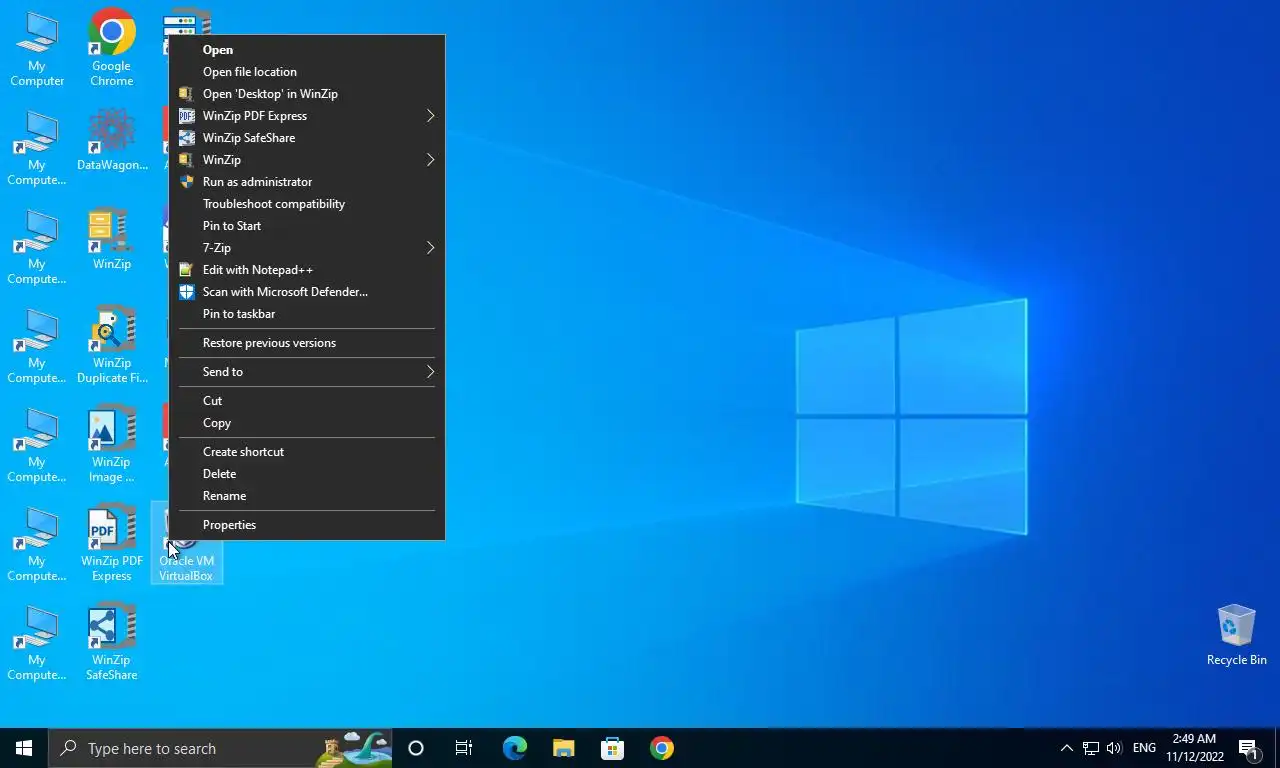
Task: Launch Microsoft Edge from the taskbar
Action: 514,748
